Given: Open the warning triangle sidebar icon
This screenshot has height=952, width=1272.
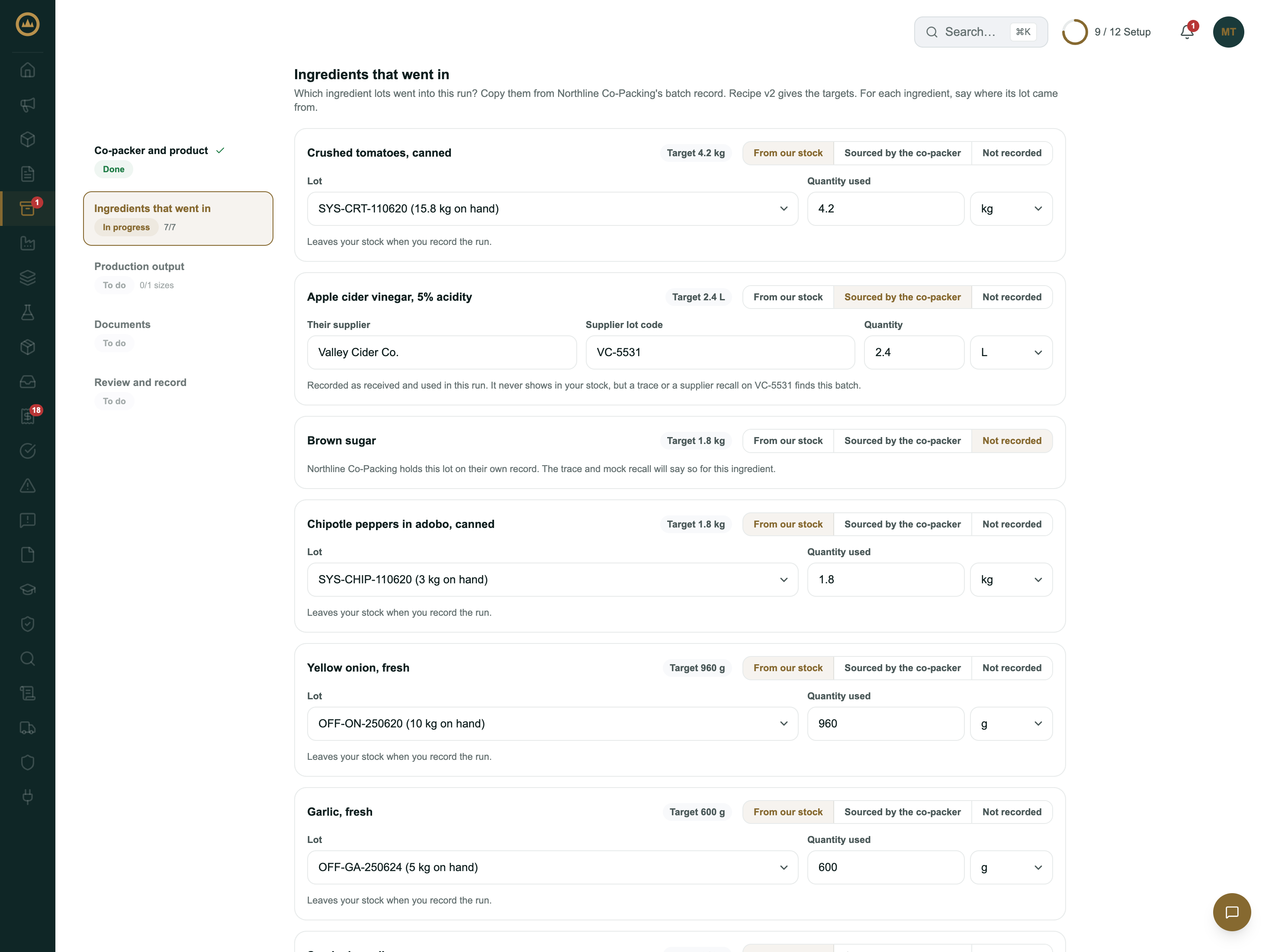Looking at the screenshot, I should click(28, 486).
